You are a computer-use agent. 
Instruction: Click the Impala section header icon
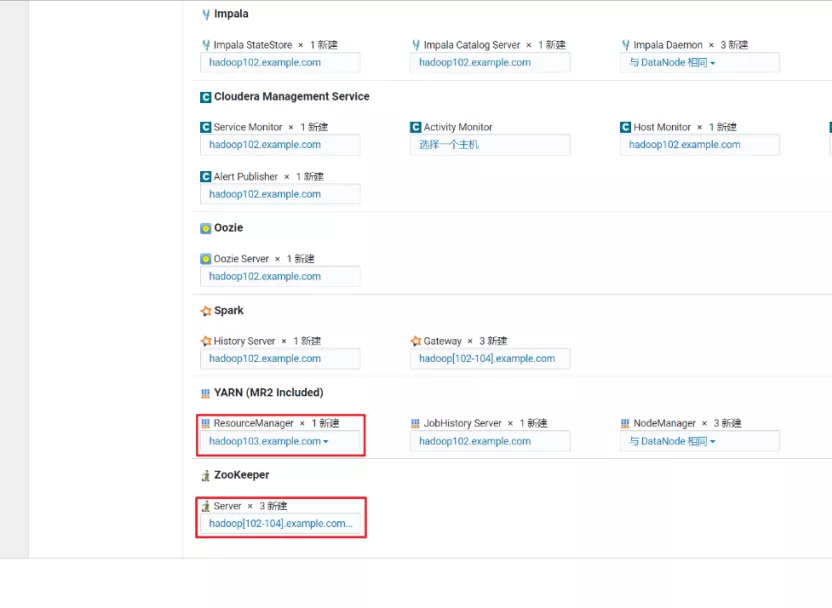pyautogui.click(x=206, y=14)
